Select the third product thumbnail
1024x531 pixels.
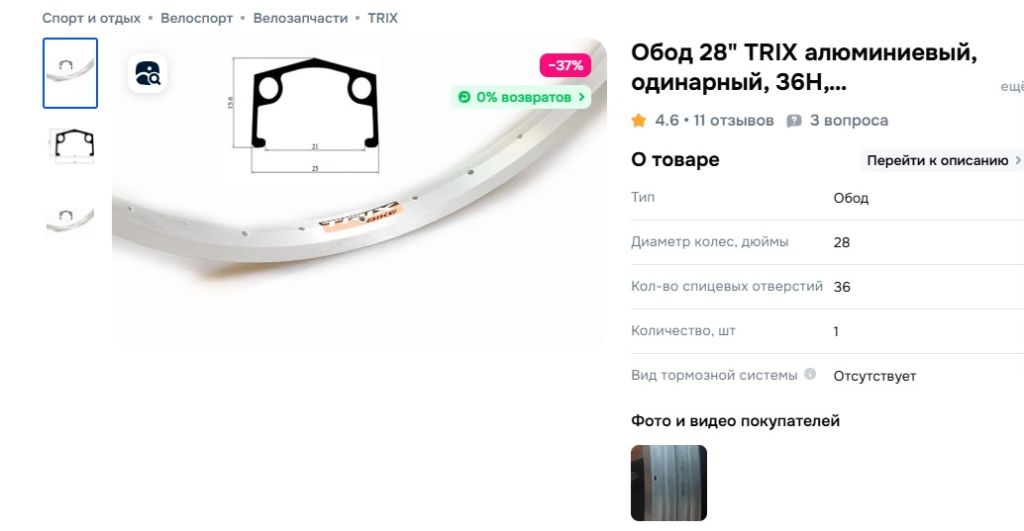click(x=71, y=216)
